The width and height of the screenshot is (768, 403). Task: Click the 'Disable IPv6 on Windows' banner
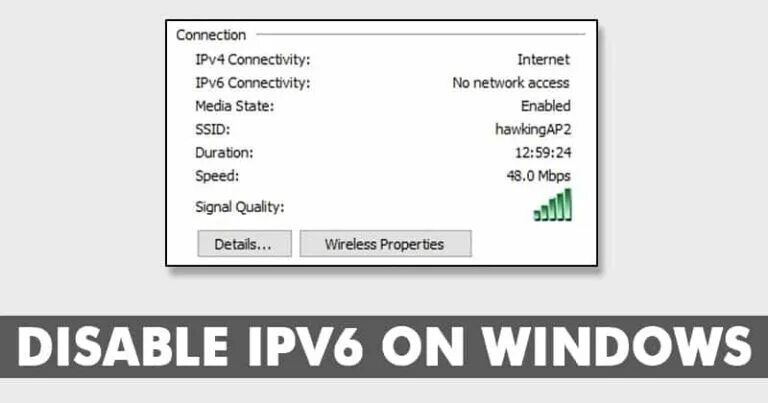pyautogui.click(x=384, y=347)
